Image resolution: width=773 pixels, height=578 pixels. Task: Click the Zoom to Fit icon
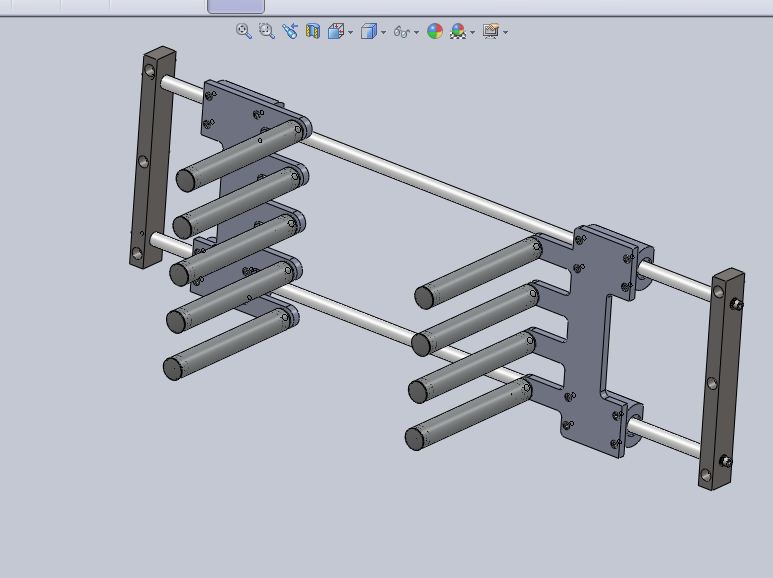(x=243, y=32)
